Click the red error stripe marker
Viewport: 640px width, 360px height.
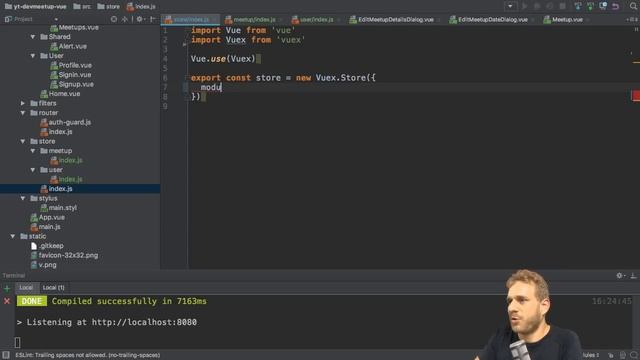tap(636, 96)
